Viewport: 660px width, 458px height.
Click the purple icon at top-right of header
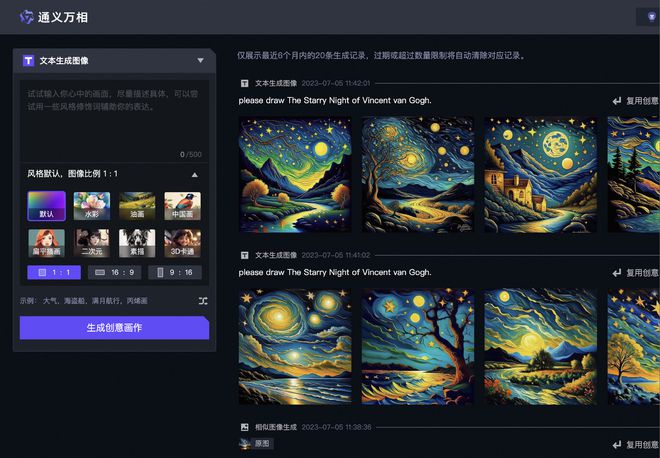pos(651,17)
